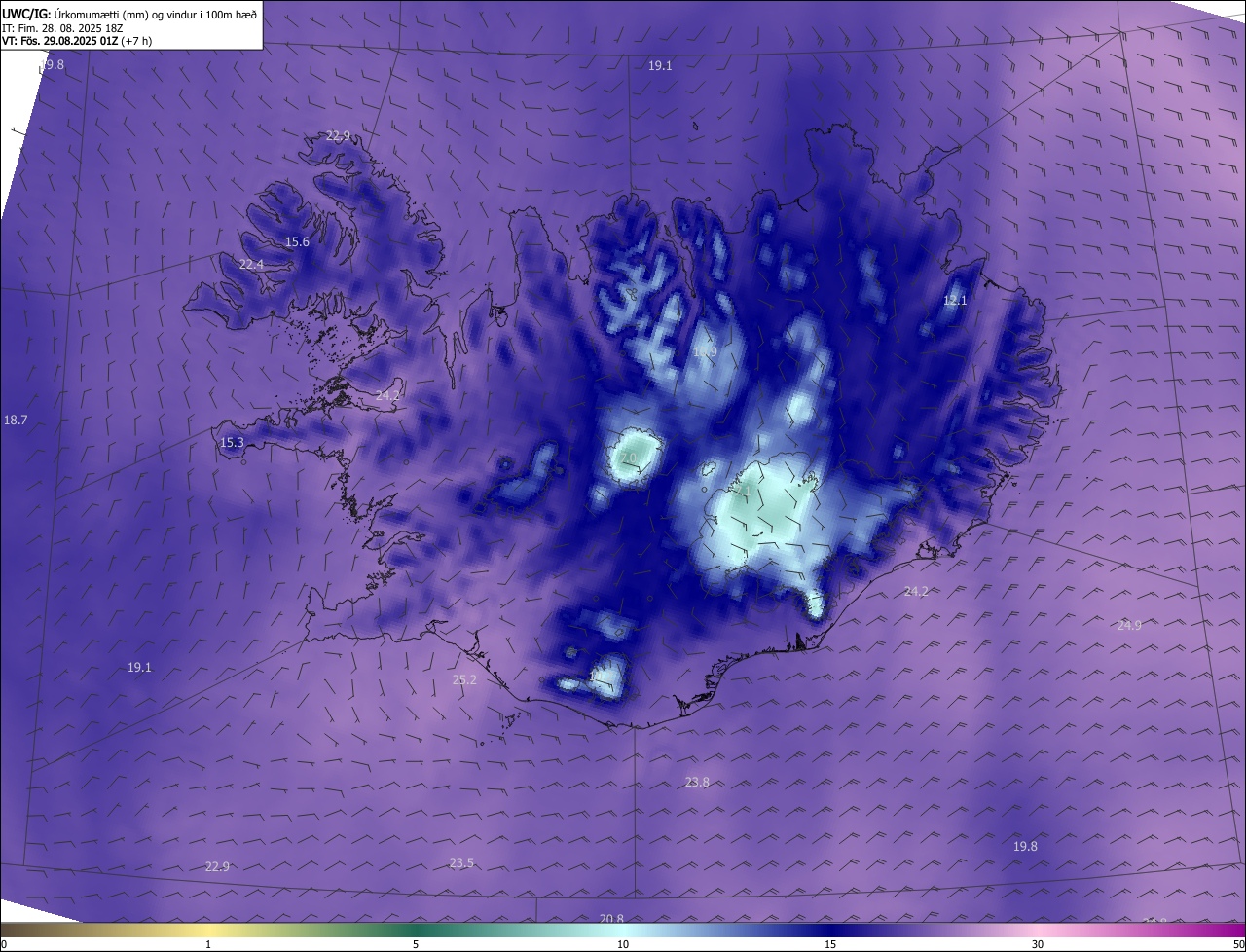The height and width of the screenshot is (952, 1246).
Task: Click the 24.2 value off southeast coast
Action: 916,592
